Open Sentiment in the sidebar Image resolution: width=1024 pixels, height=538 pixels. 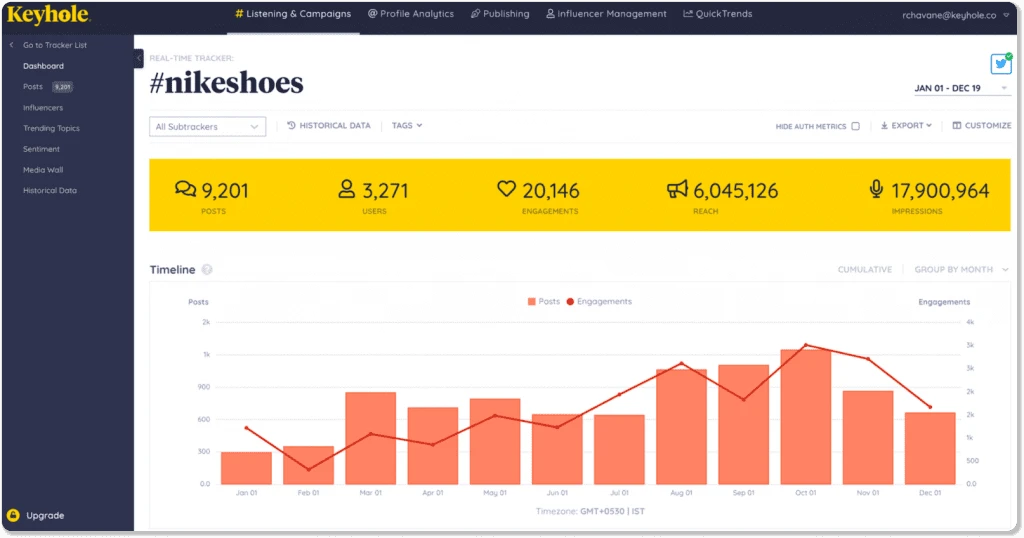point(41,150)
